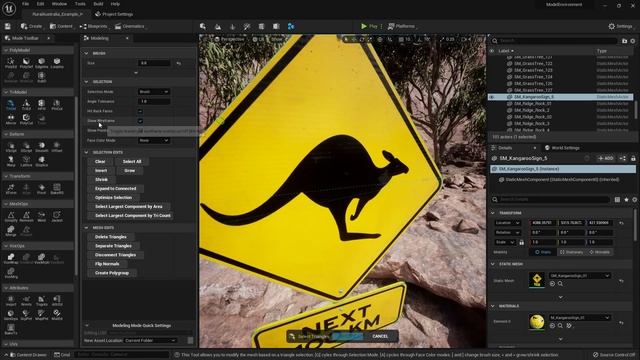Select the Mirror tool in TriModel
The image size is (640, 360).
pyautogui.click(x=11, y=119)
